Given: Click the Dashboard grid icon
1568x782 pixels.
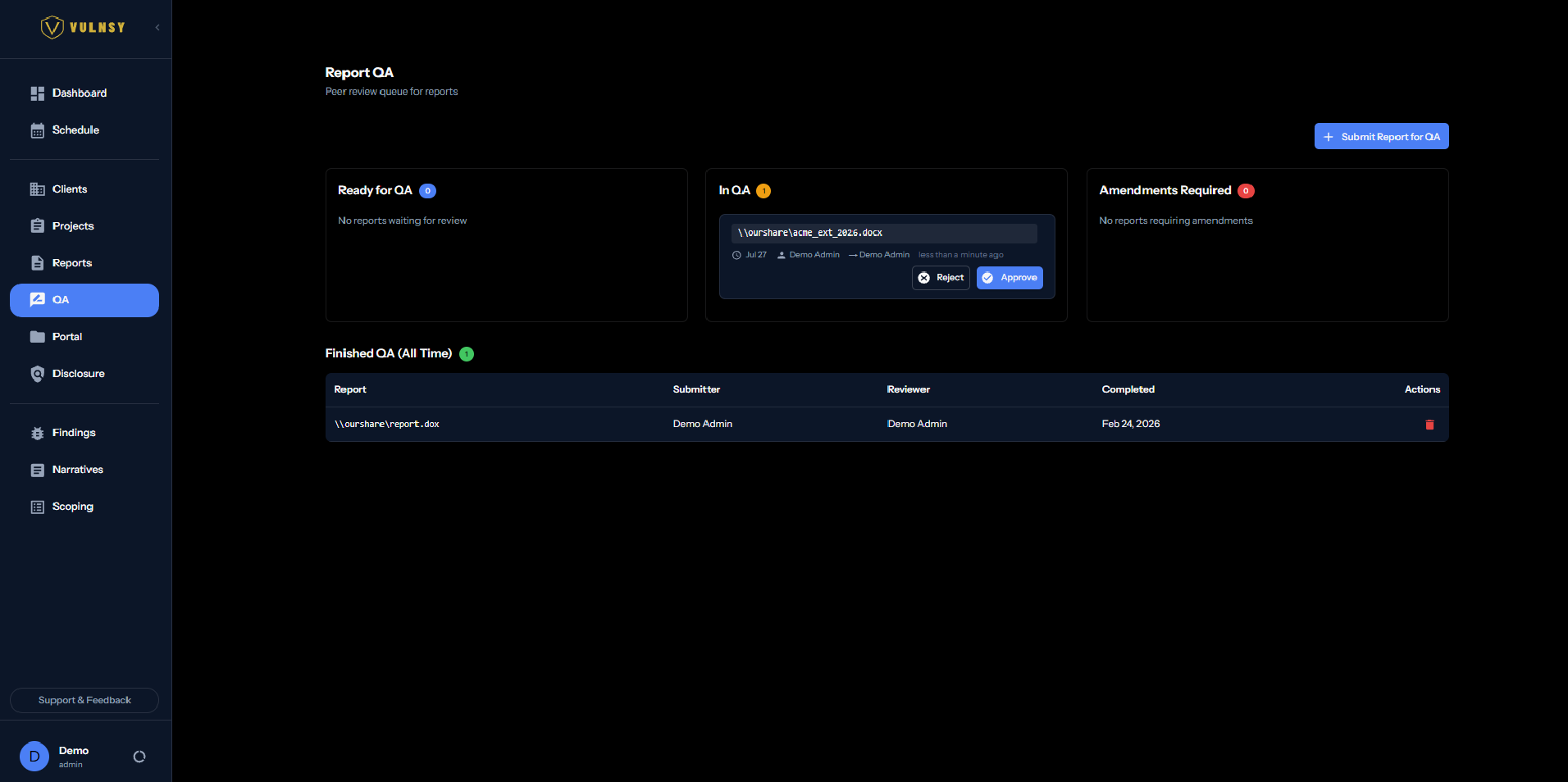Looking at the screenshot, I should point(38,93).
